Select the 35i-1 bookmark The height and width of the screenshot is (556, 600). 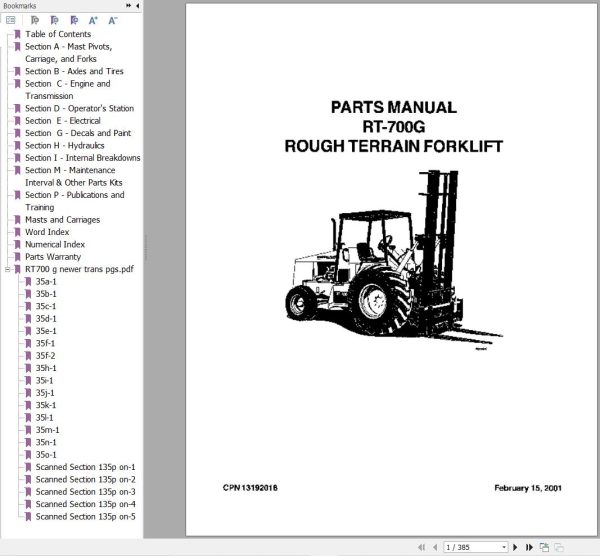point(44,380)
